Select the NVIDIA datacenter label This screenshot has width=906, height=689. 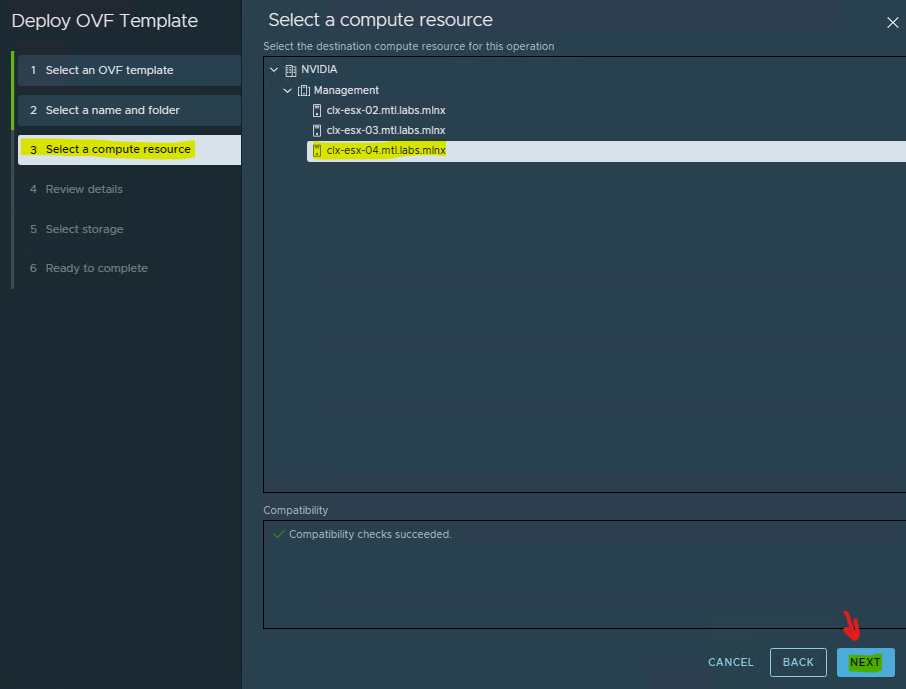pyautogui.click(x=319, y=69)
